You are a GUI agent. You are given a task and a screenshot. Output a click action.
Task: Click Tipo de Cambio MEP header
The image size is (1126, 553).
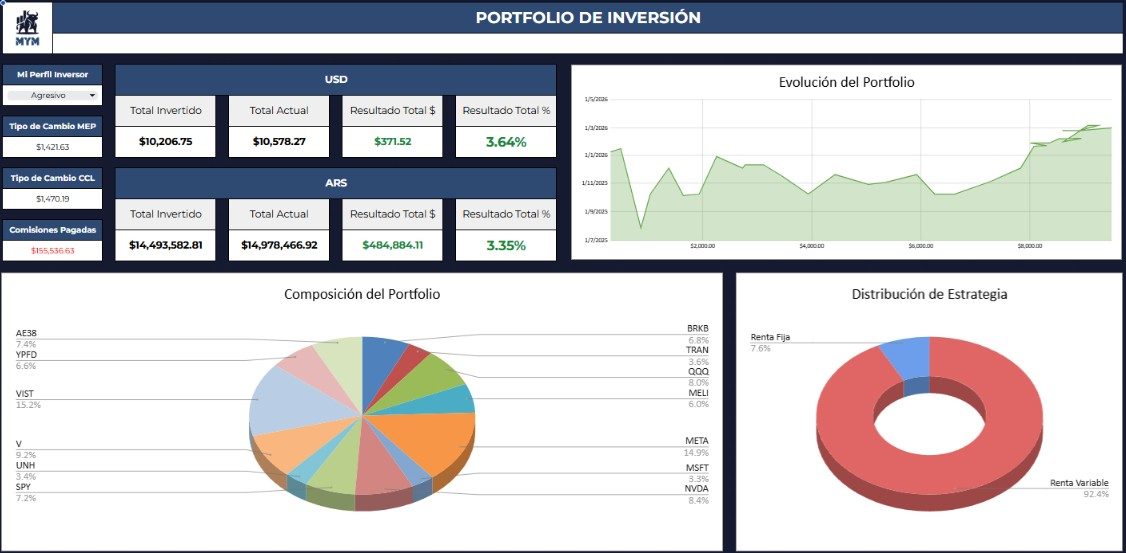52,126
